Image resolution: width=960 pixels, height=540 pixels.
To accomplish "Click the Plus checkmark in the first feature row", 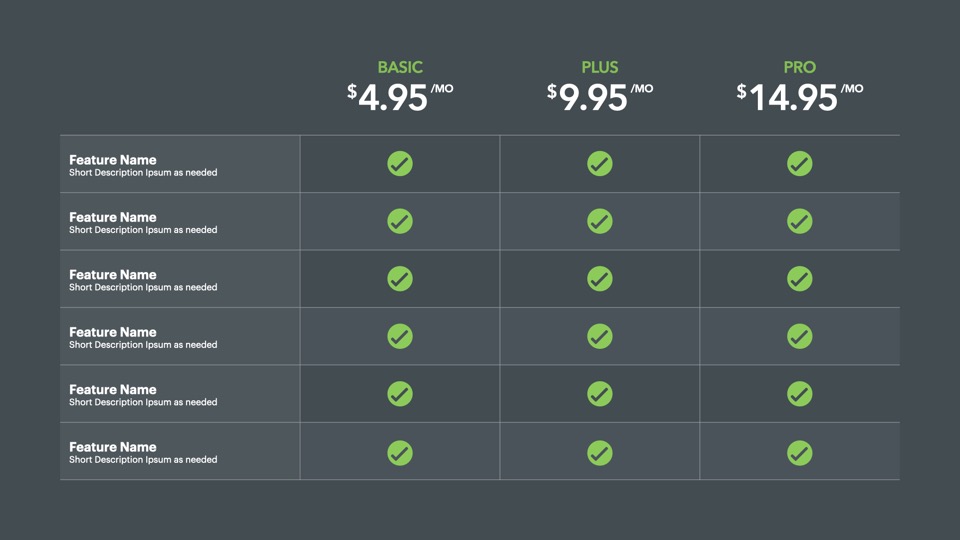I will click(x=600, y=163).
